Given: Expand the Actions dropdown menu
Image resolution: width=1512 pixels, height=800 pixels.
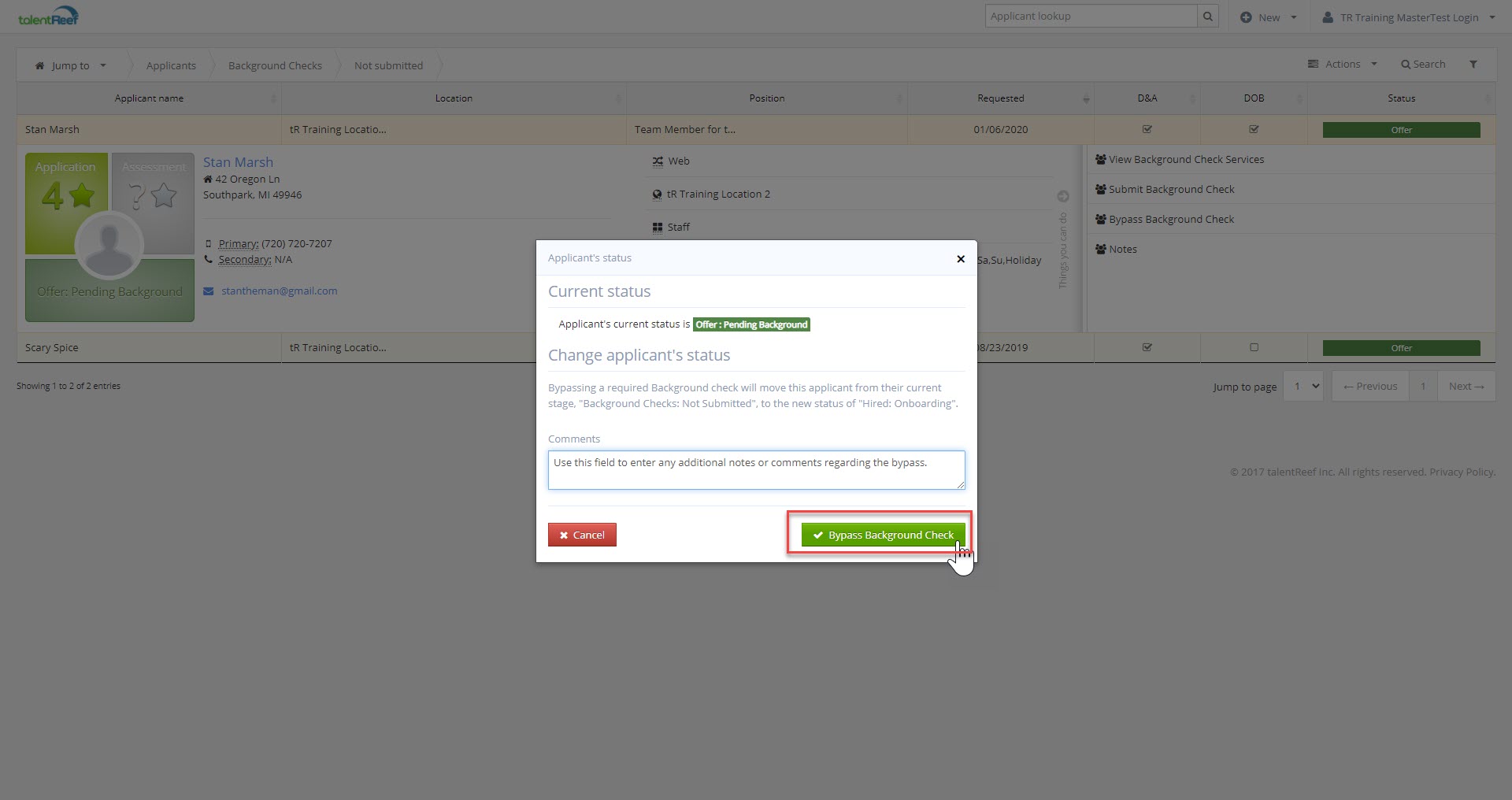Looking at the screenshot, I should 1342,65.
